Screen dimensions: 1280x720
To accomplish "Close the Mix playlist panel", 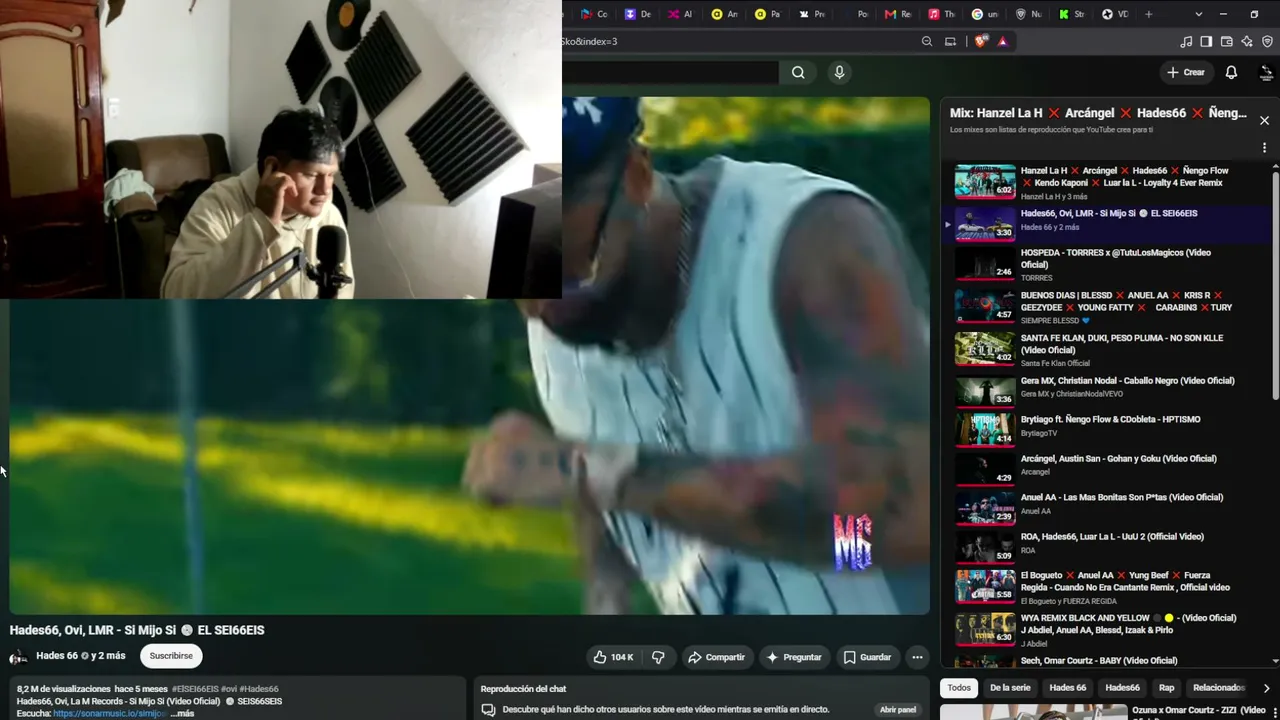I will [1264, 120].
